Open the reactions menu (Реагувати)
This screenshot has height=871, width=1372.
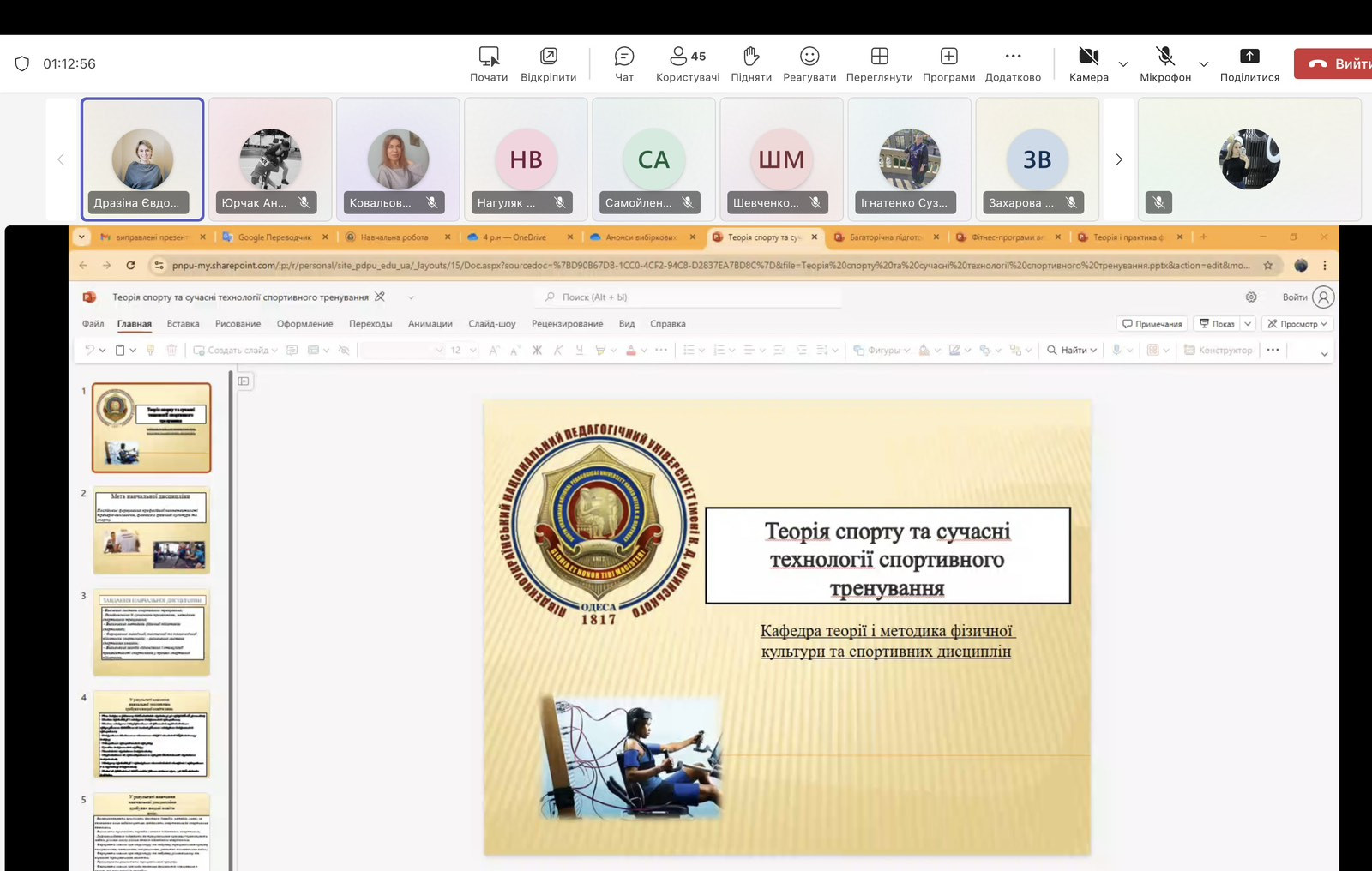pyautogui.click(x=809, y=64)
